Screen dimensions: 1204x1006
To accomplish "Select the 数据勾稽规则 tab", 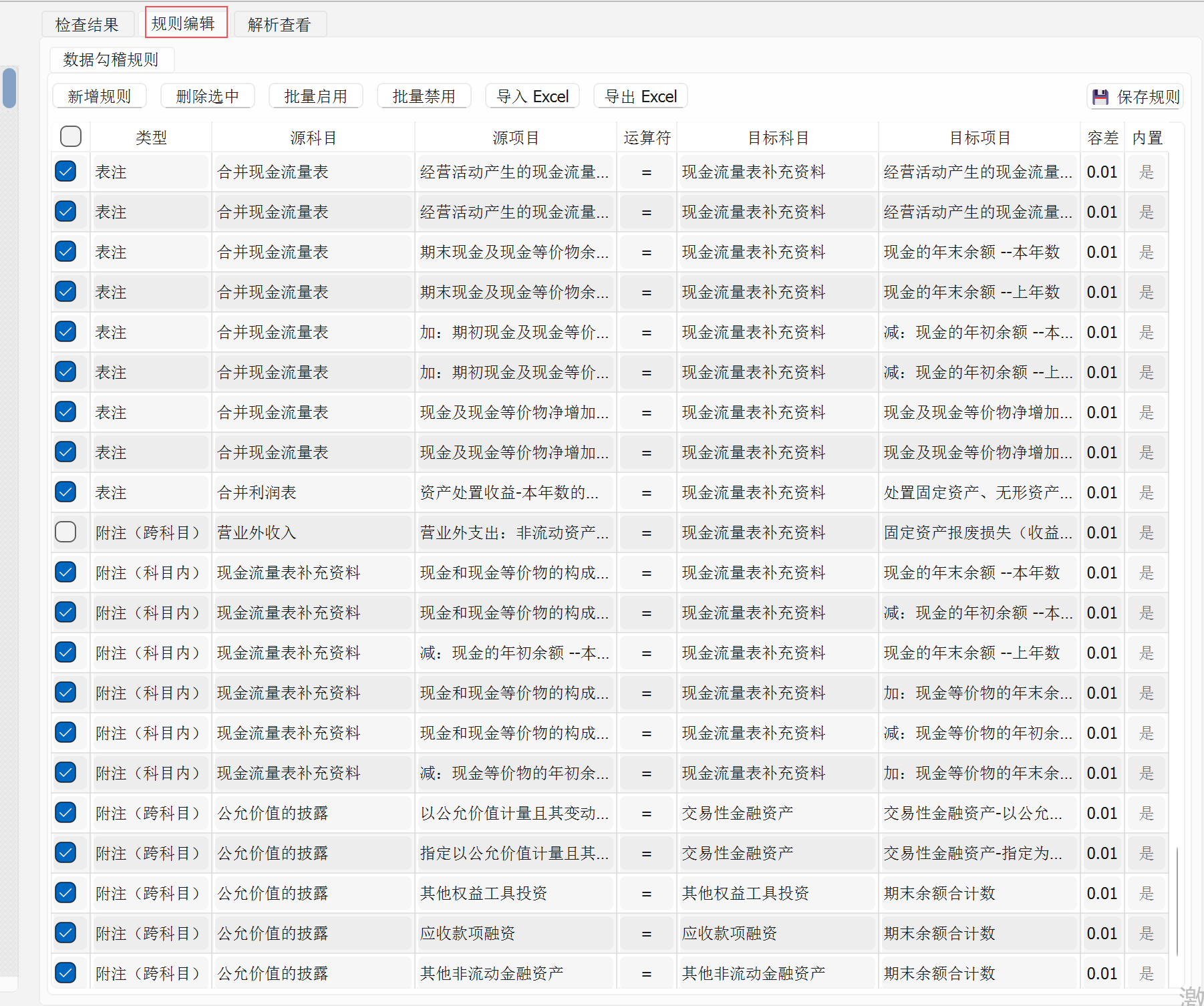I will (111, 59).
